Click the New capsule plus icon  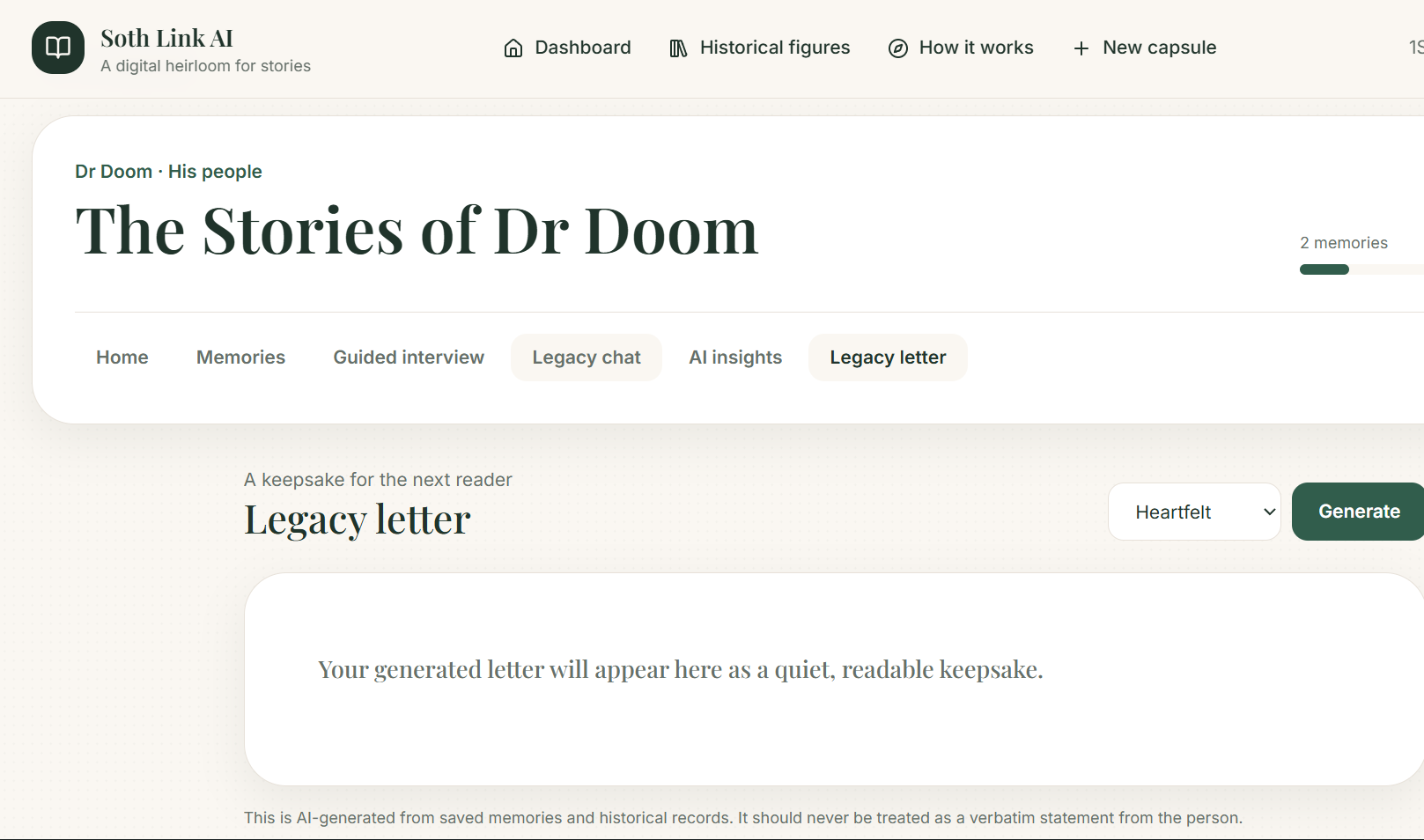click(x=1081, y=48)
